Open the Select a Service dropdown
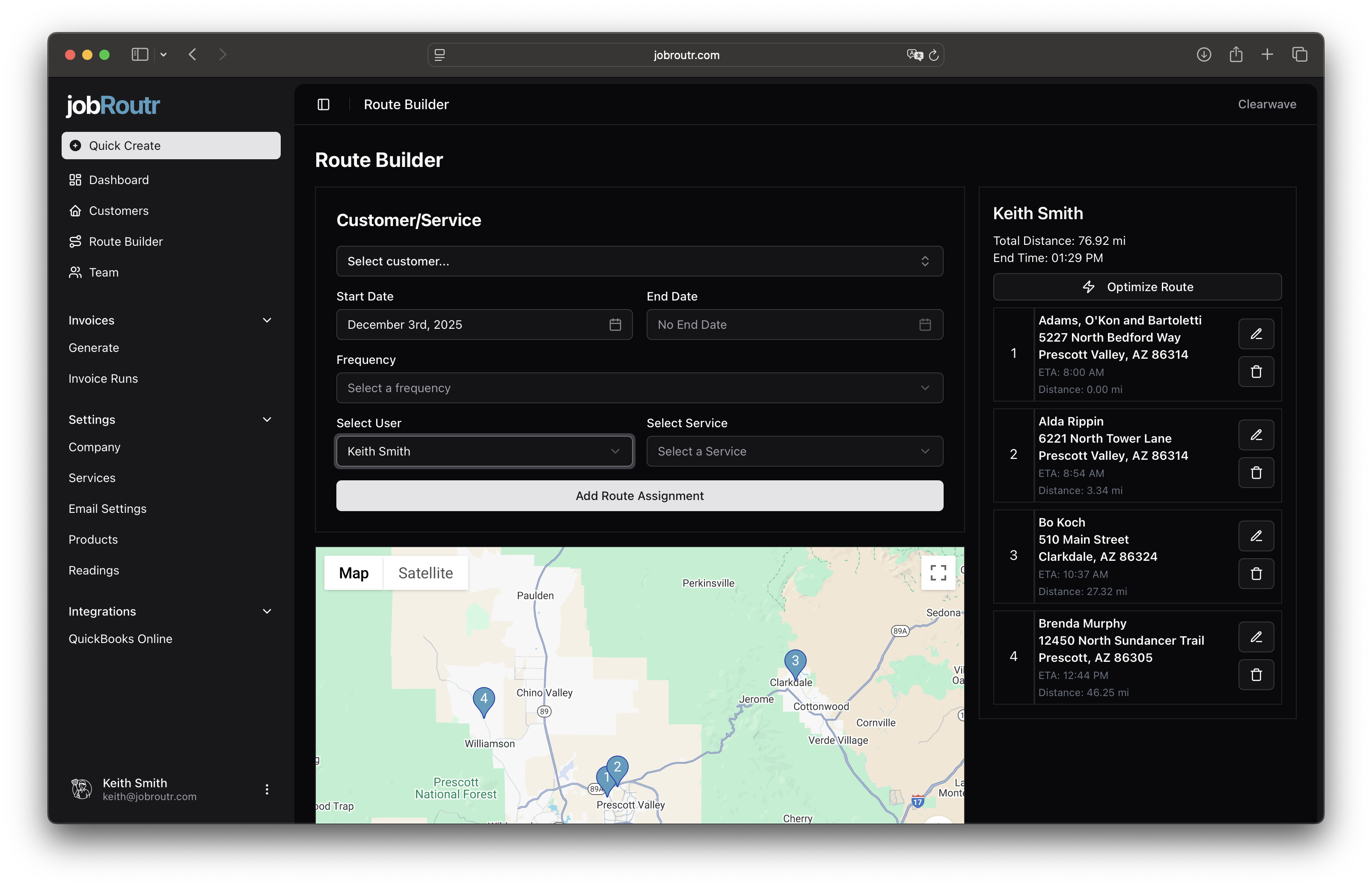Screen dimensions: 1372x887 point(795,452)
